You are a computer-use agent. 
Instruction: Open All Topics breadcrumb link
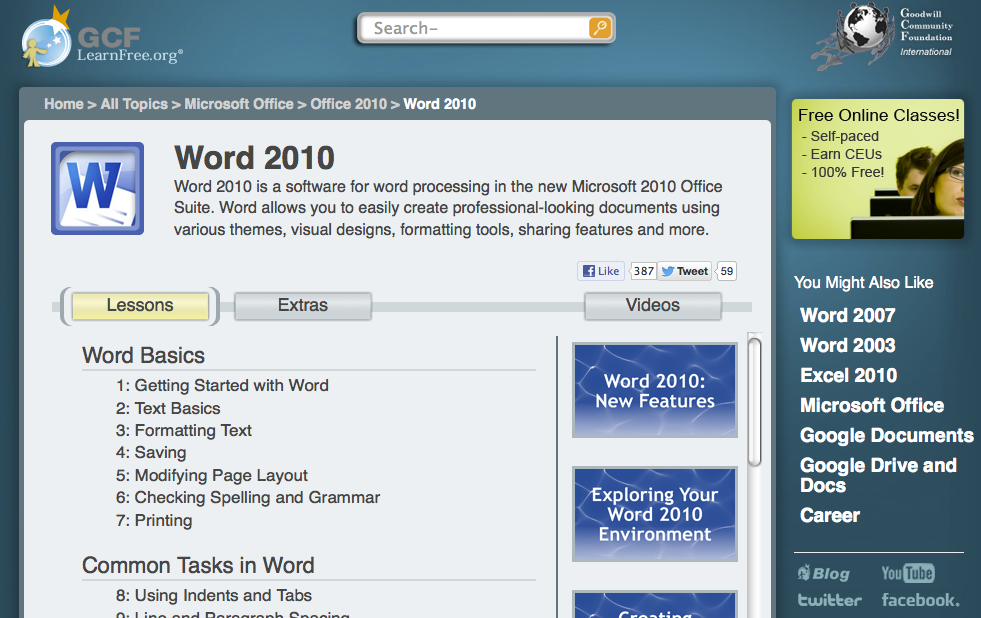pyautogui.click(x=134, y=104)
